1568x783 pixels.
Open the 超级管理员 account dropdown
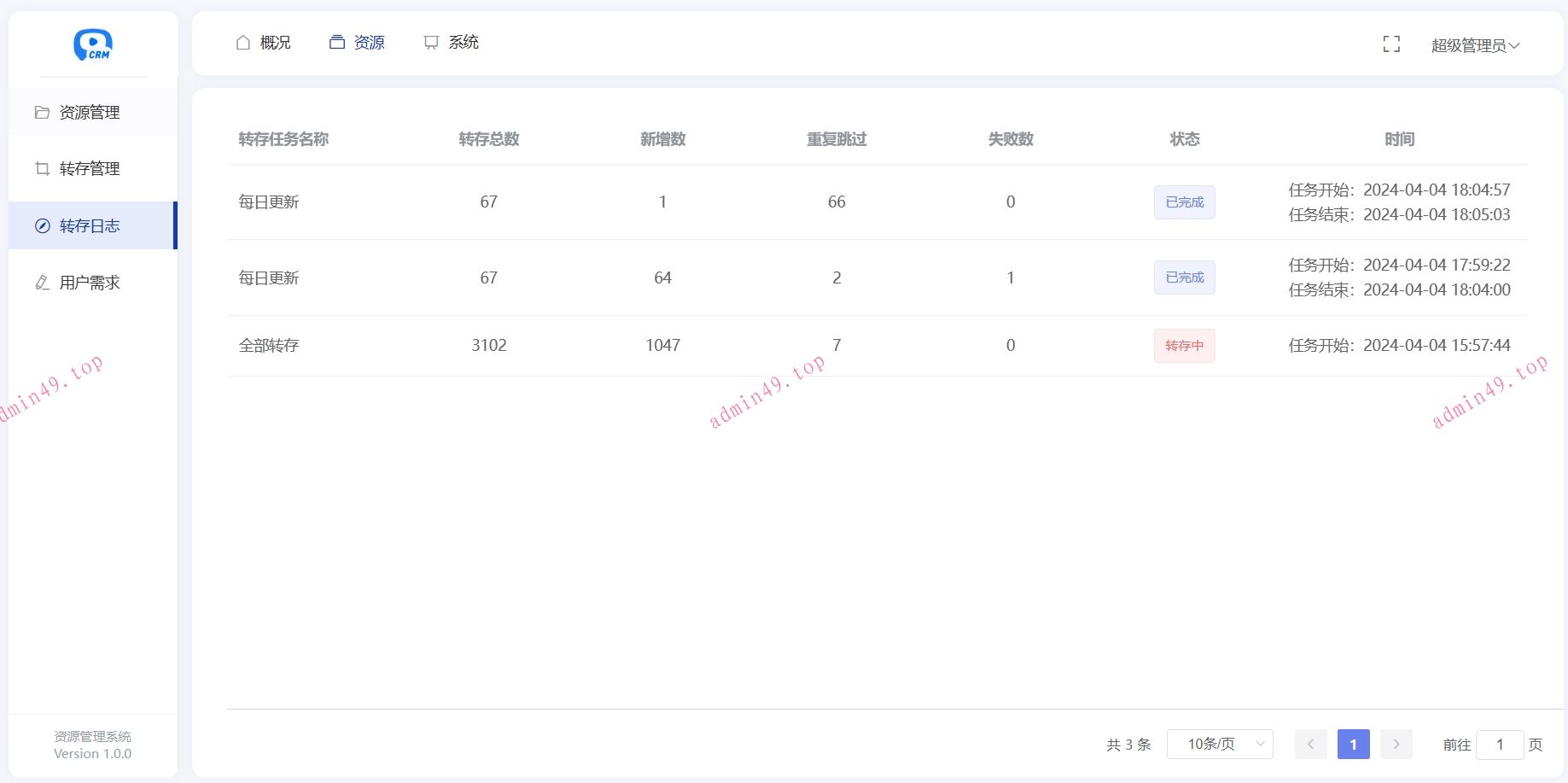(x=1474, y=44)
